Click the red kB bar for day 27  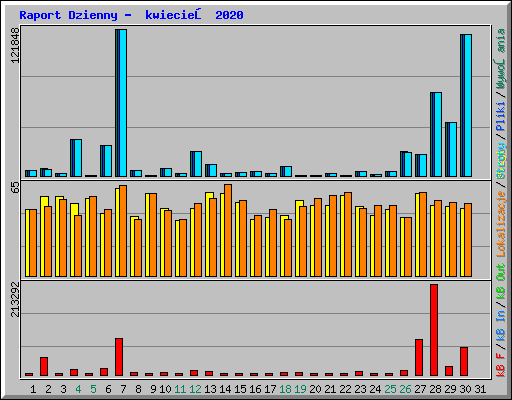(x=419, y=358)
